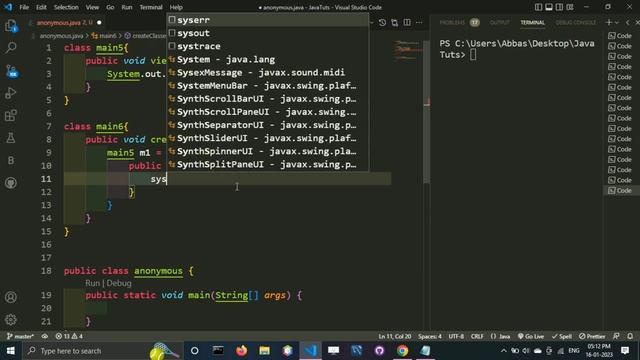Open Firefox from the taskbar
The image size is (640, 360).
[241, 351]
